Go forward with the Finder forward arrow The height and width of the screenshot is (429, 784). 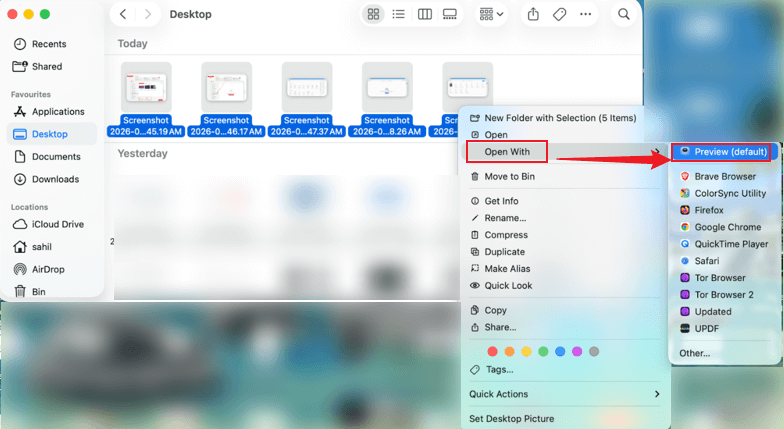point(148,14)
